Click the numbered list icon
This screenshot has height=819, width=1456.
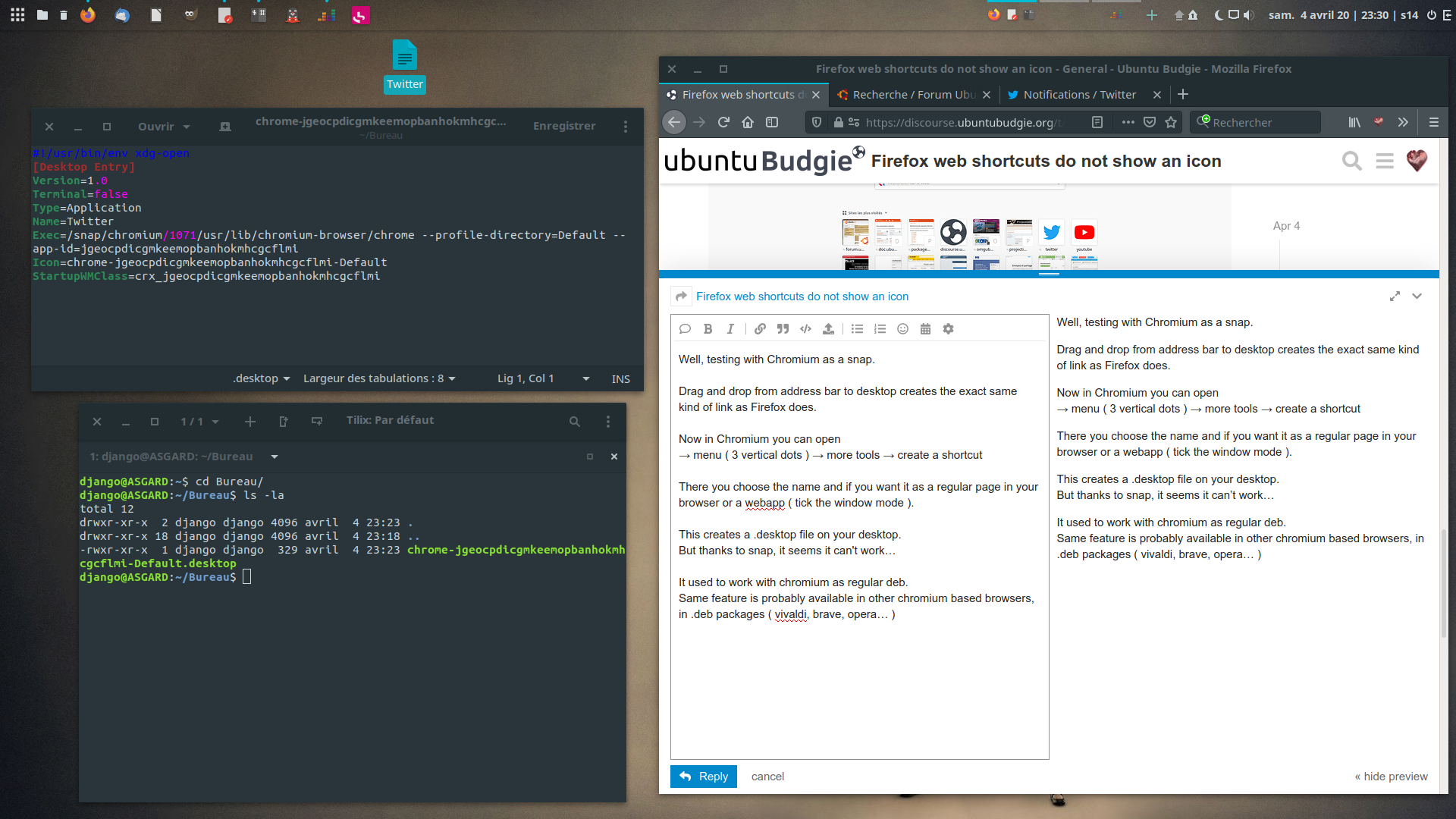click(x=880, y=329)
